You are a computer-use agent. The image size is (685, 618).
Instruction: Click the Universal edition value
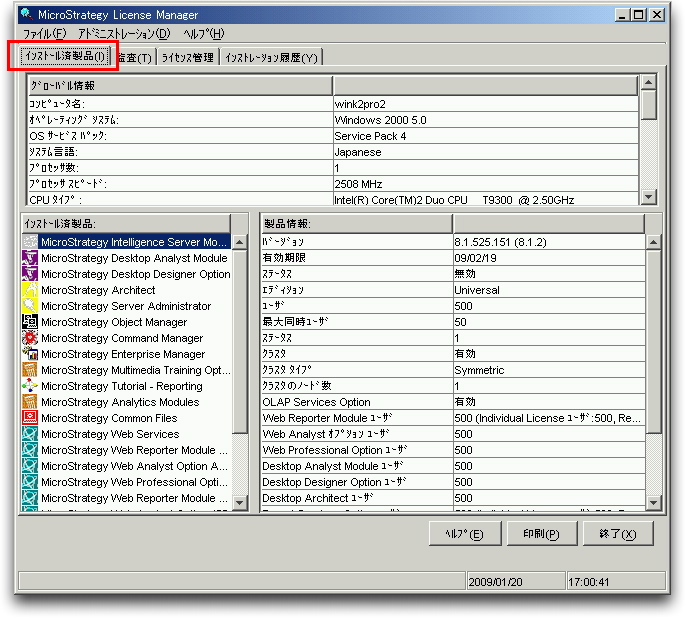pos(477,290)
